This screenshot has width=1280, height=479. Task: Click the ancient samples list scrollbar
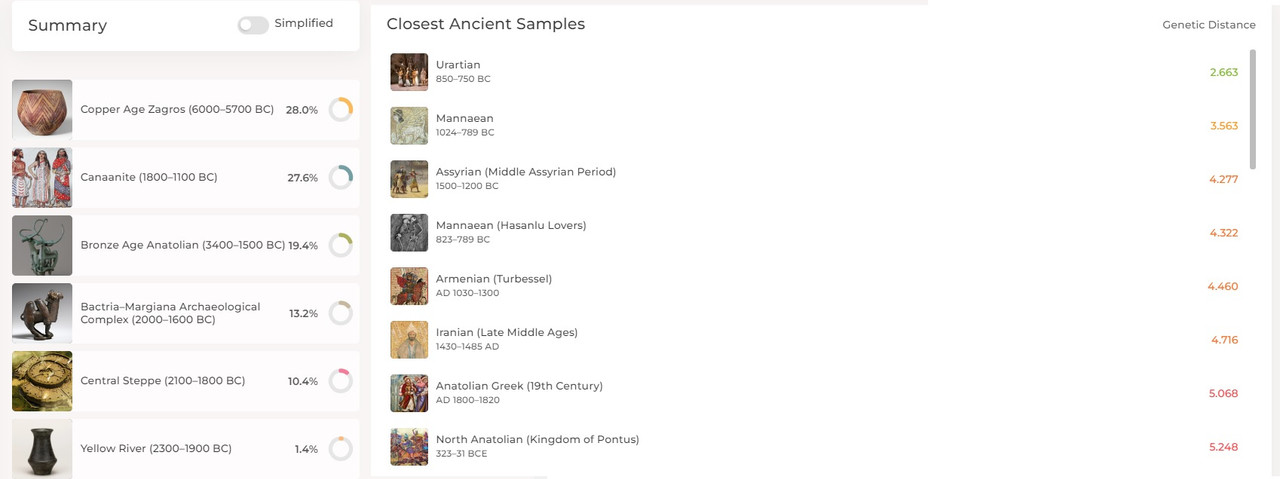[1253, 110]
